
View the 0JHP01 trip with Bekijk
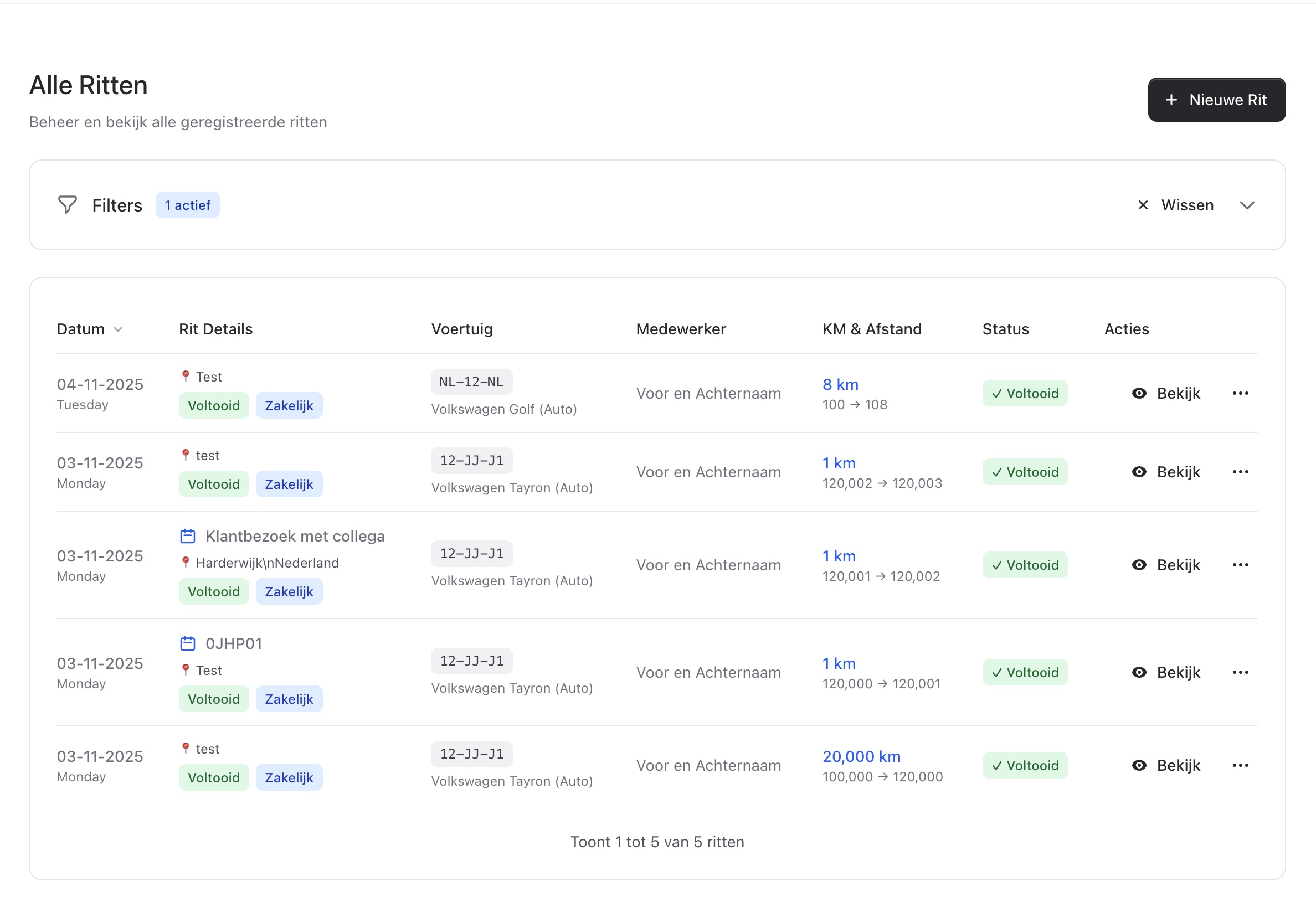tap(1166, 672)
